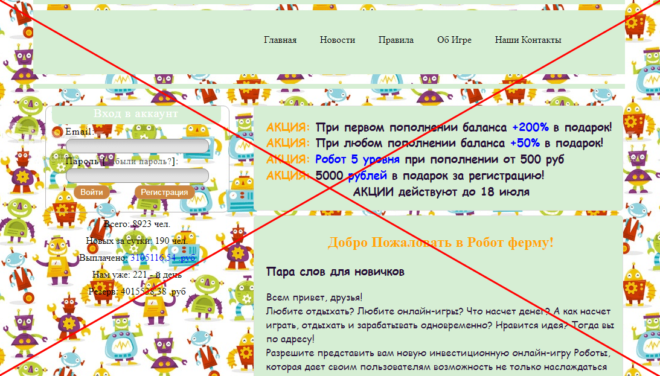The image size is (660, 376).
Task: Focus the Пароль password field
Action: [138, 176]
